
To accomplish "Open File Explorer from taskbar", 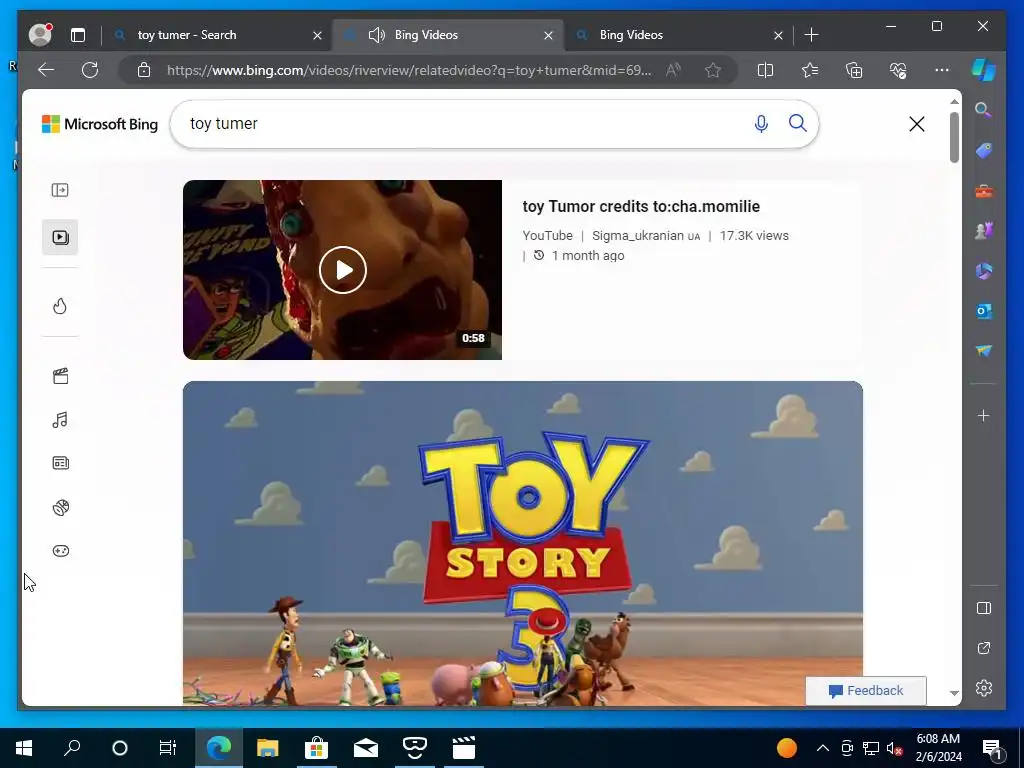I will [x=267, y=748].
